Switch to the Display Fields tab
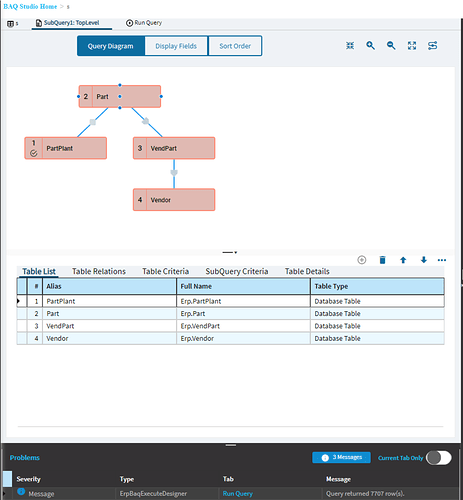 [176, 46]
